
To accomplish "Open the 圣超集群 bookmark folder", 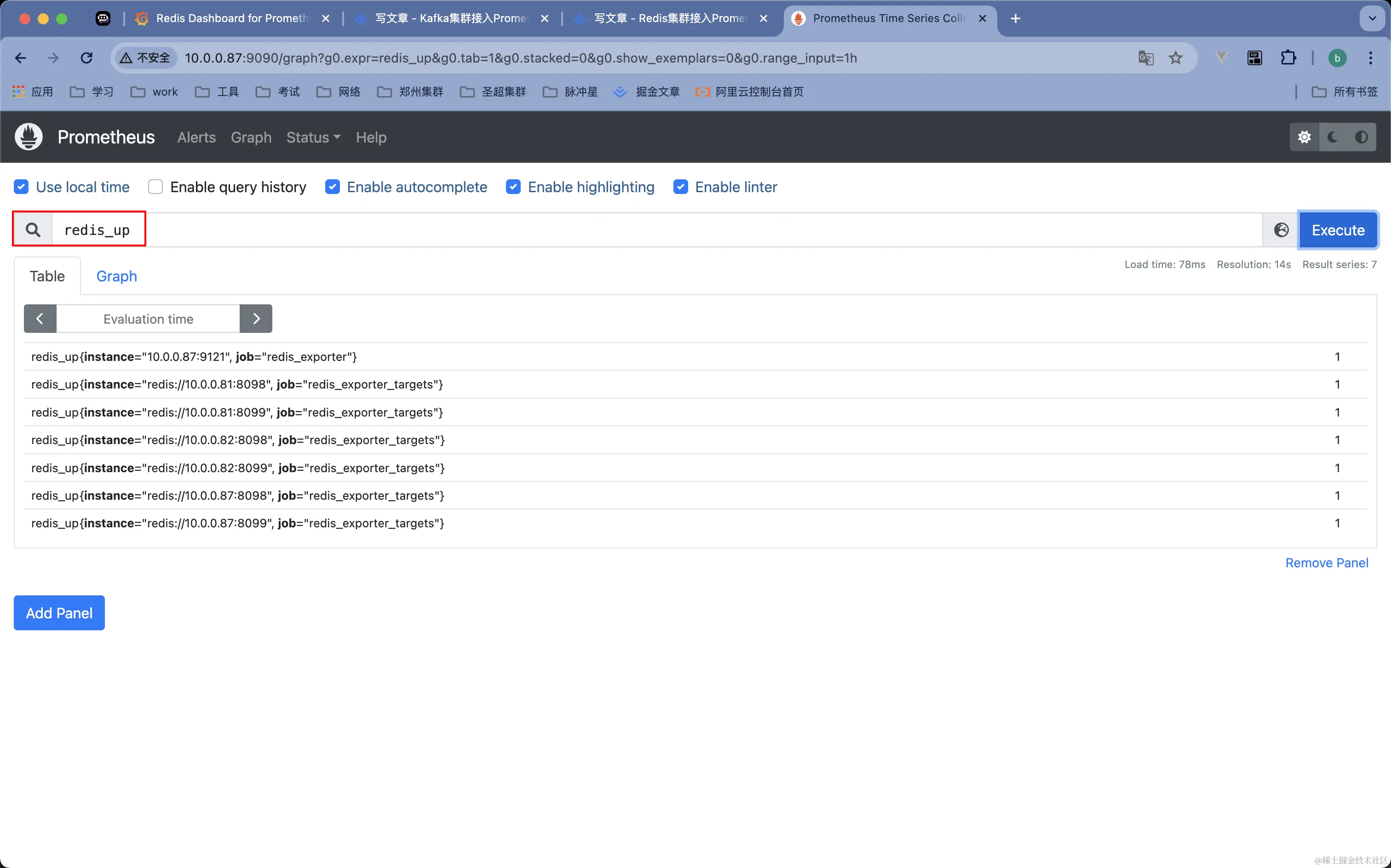I will coord(493,92).
